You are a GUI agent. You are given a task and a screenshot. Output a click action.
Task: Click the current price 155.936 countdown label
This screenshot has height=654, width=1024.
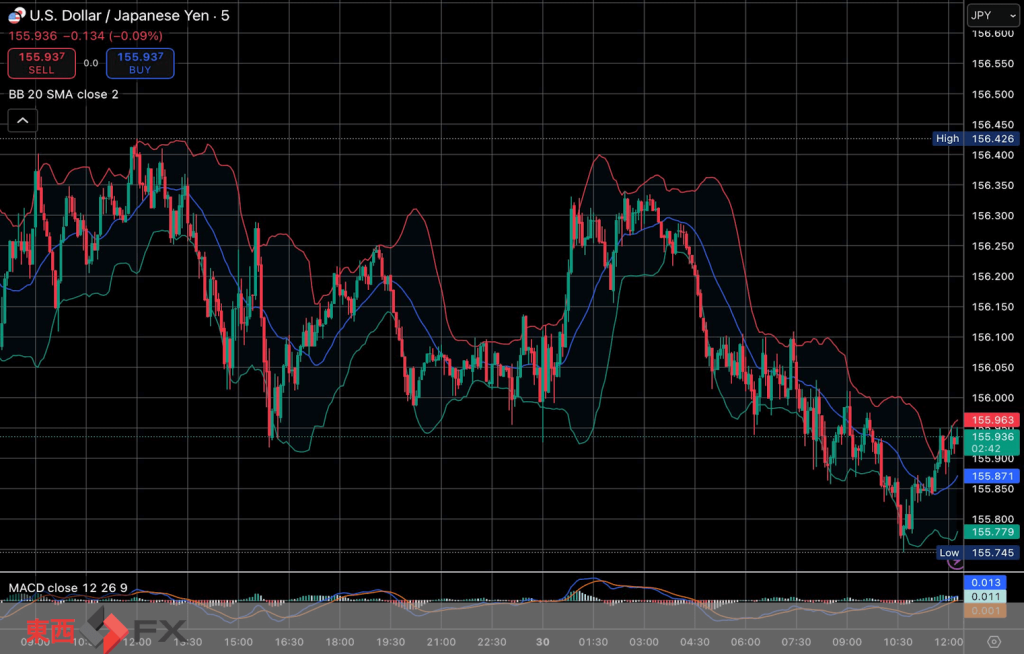point(990,442)
